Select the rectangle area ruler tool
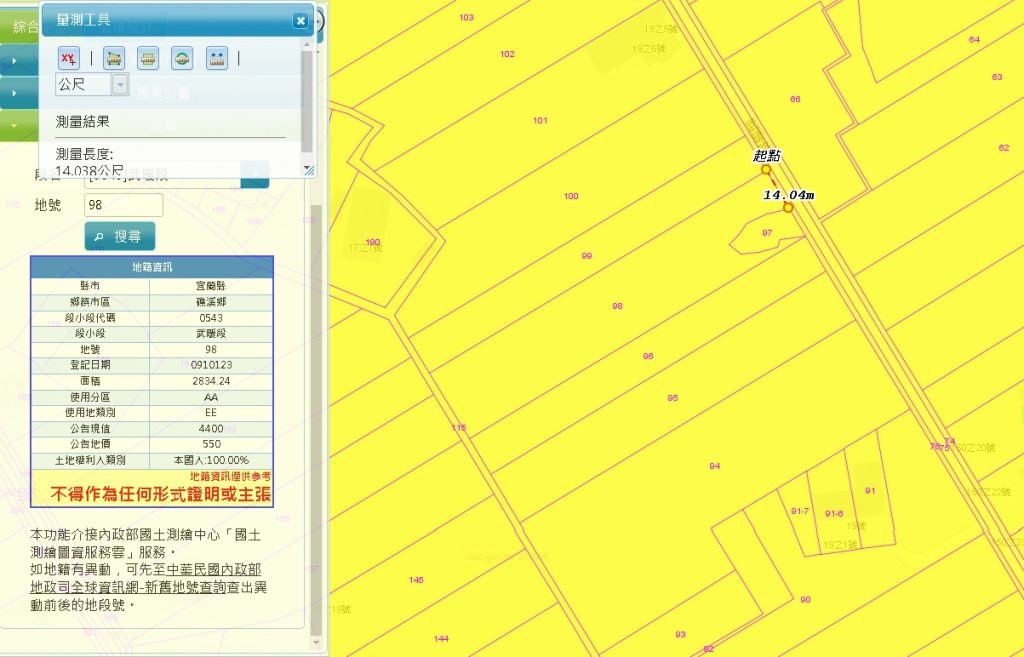Image resolution: width=1024 pixels, height=657 pixels. 148,58
